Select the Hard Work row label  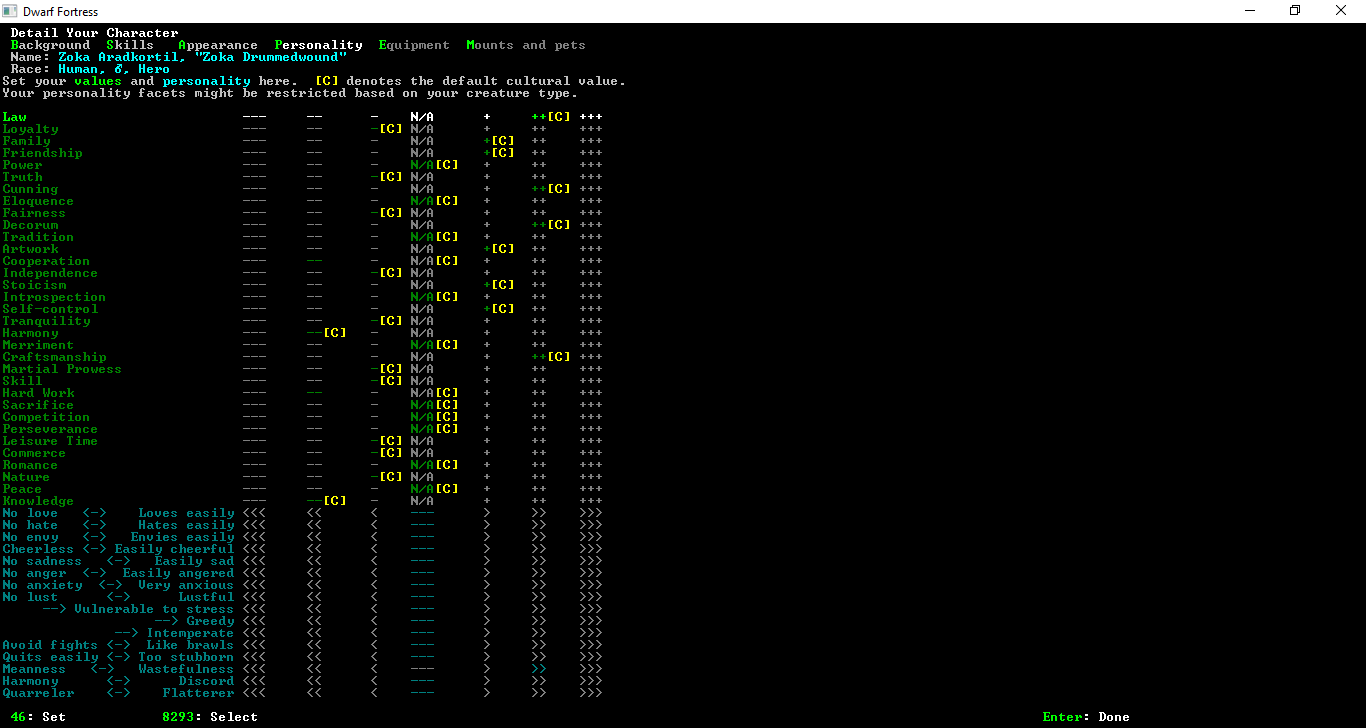pos(38,393)
